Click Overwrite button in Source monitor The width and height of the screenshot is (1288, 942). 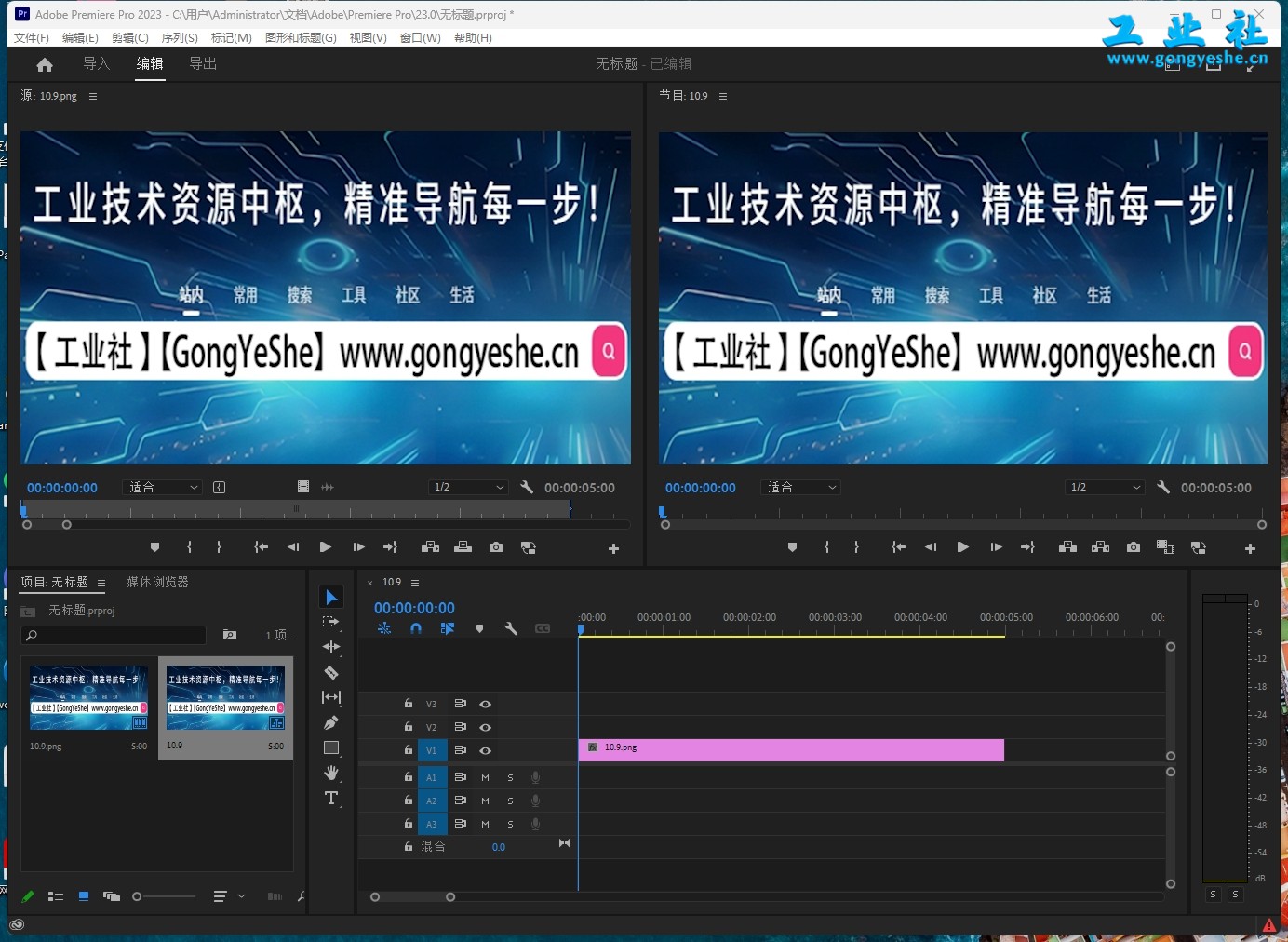pyautogui.click(x=463, y=547)
